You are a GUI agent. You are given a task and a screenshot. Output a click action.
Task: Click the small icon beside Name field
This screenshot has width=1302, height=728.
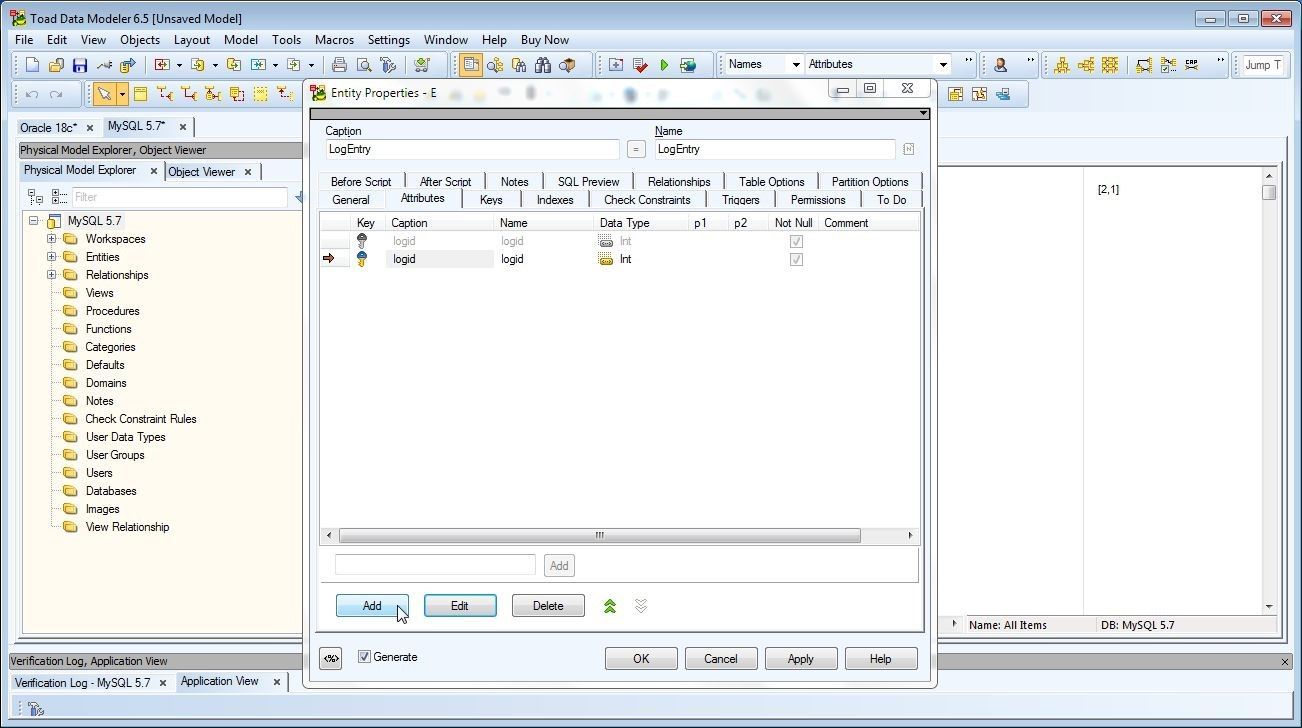coord(908,149)
